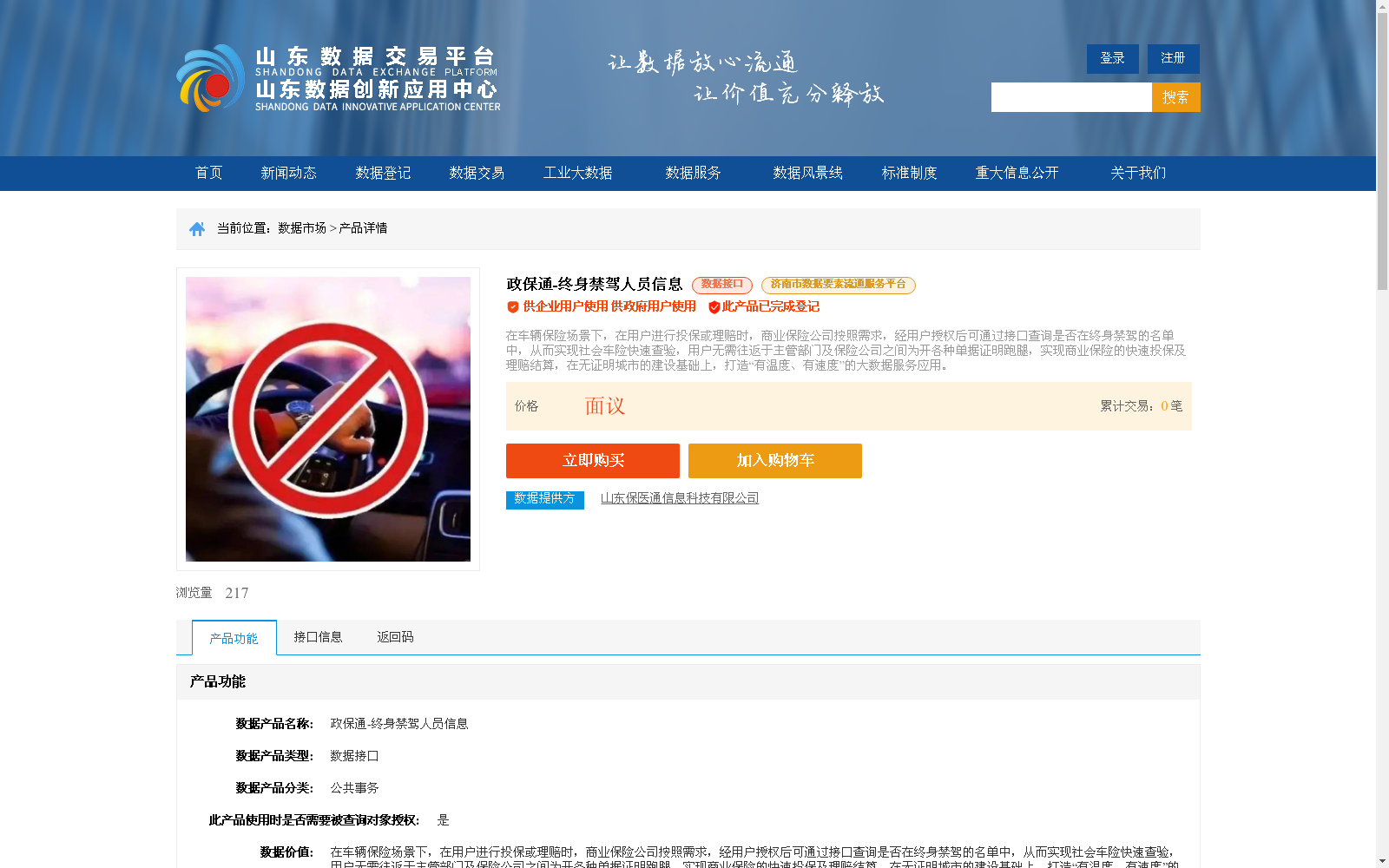Open the 重大信息公开 menu item
The image size is (1389, 868).
[1017, 173]
